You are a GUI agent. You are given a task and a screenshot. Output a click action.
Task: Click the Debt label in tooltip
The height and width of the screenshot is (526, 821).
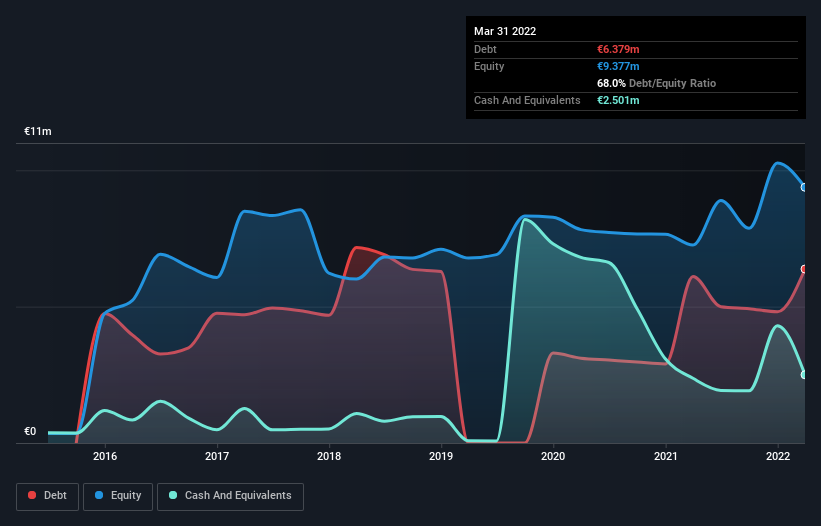tap(485, 49)
